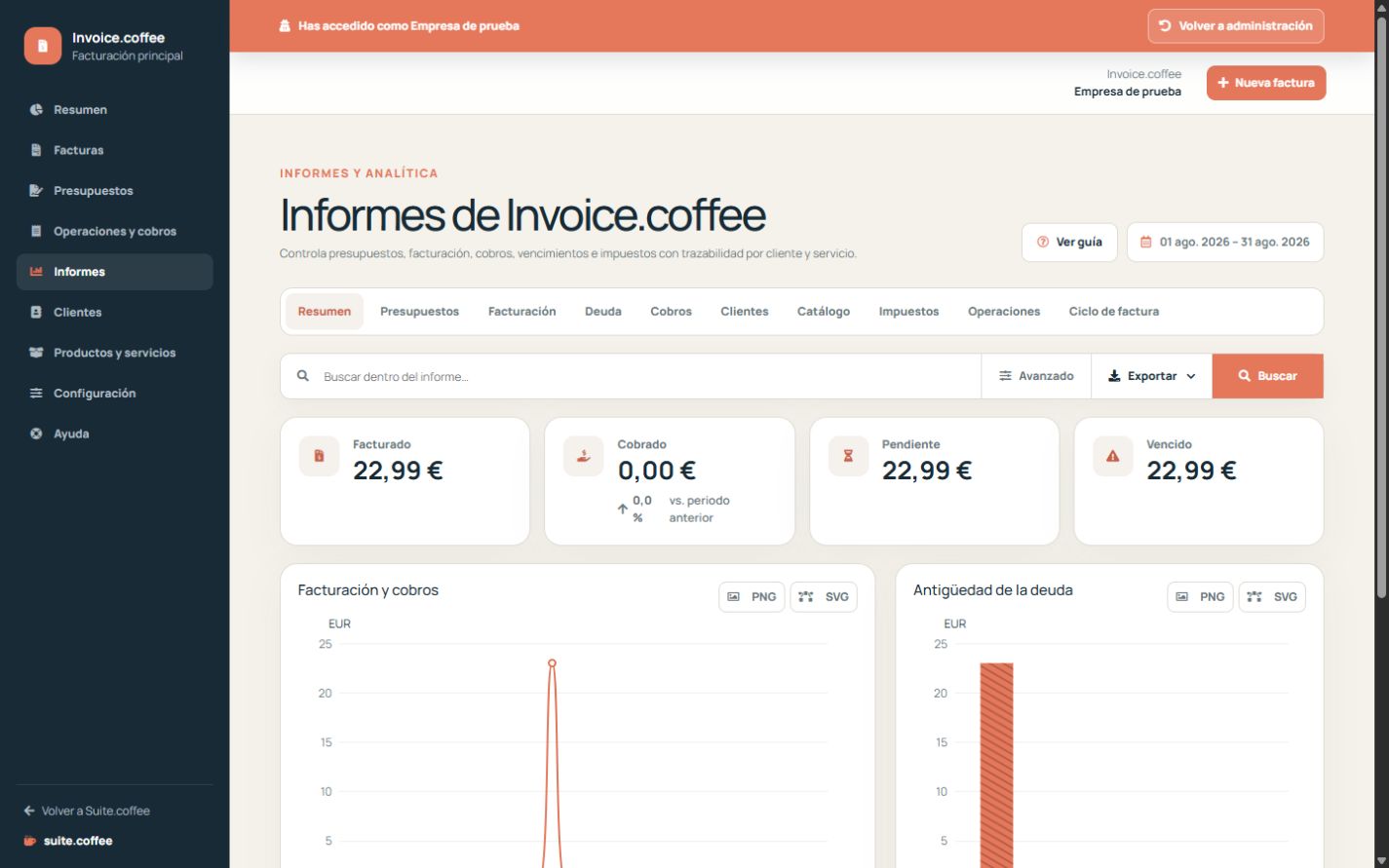Open Operaciones y cobros in the sidebar
This screenshot has height=868, width=1389.
click(x=115, y=231)
